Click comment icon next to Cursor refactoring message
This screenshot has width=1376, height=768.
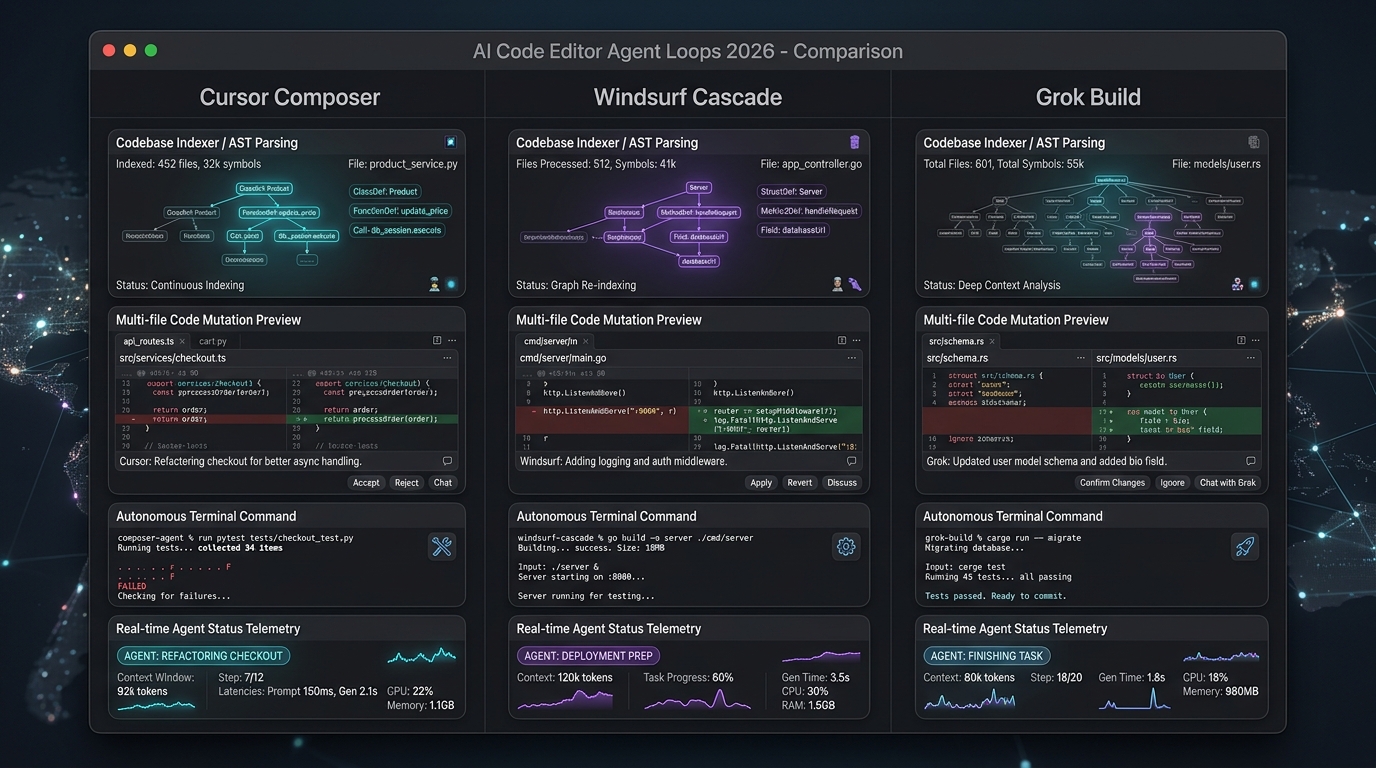[447, 461]
